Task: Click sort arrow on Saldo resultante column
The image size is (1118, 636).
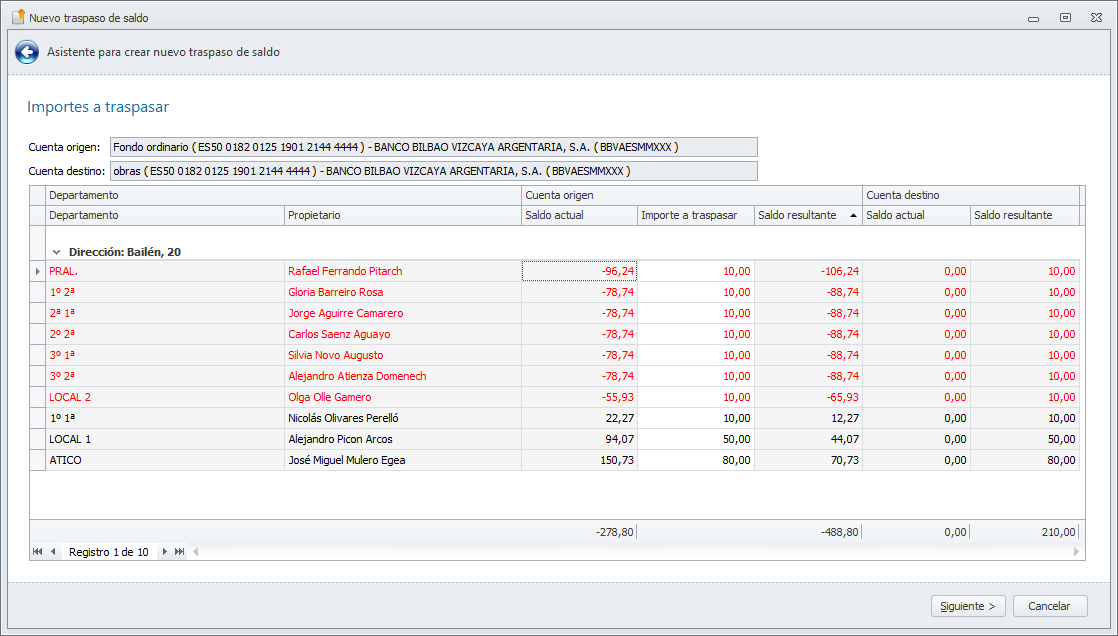Action: 853,215
